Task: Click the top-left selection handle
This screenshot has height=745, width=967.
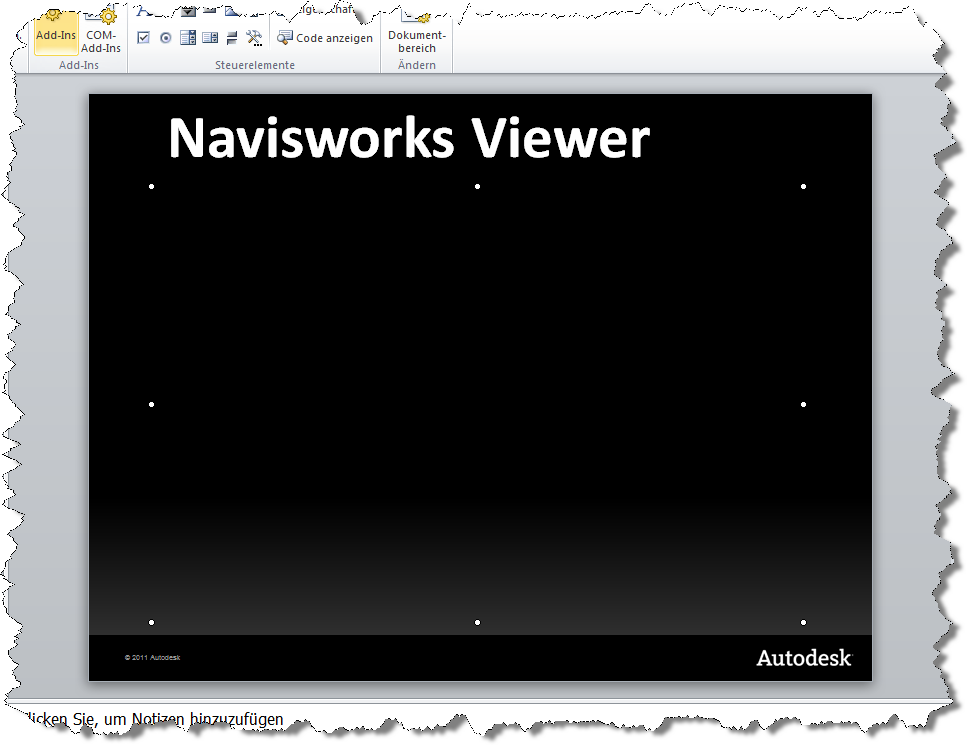Action: (x=152, y=186)
